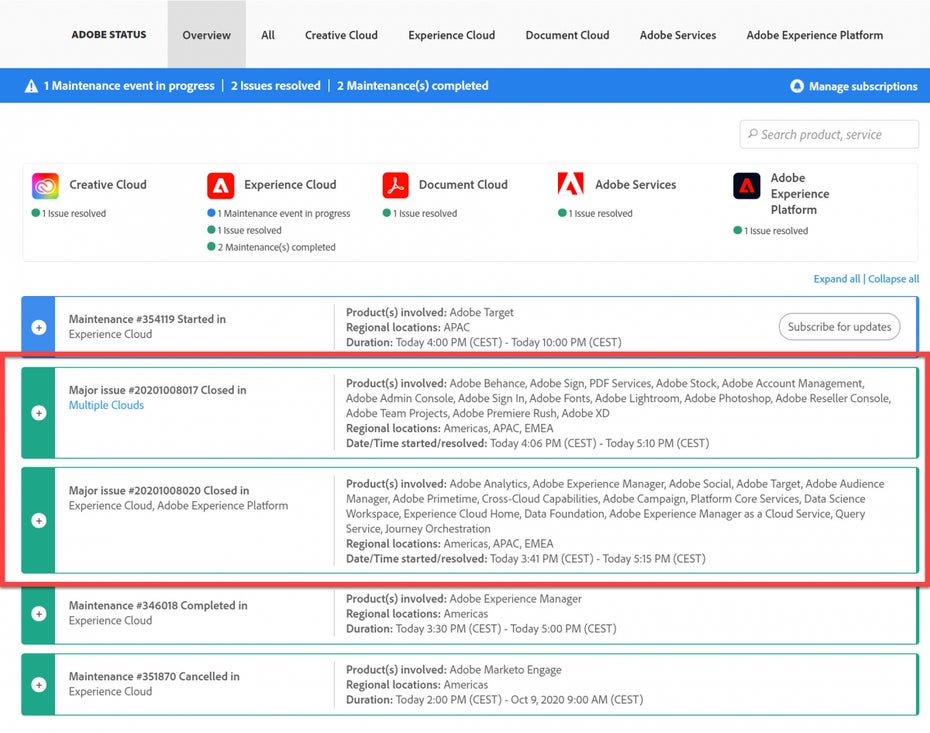Expand Major issue #20201008020 with plus icon
The width and height of the screenshot is (930, 733).
tap(39, 521)
